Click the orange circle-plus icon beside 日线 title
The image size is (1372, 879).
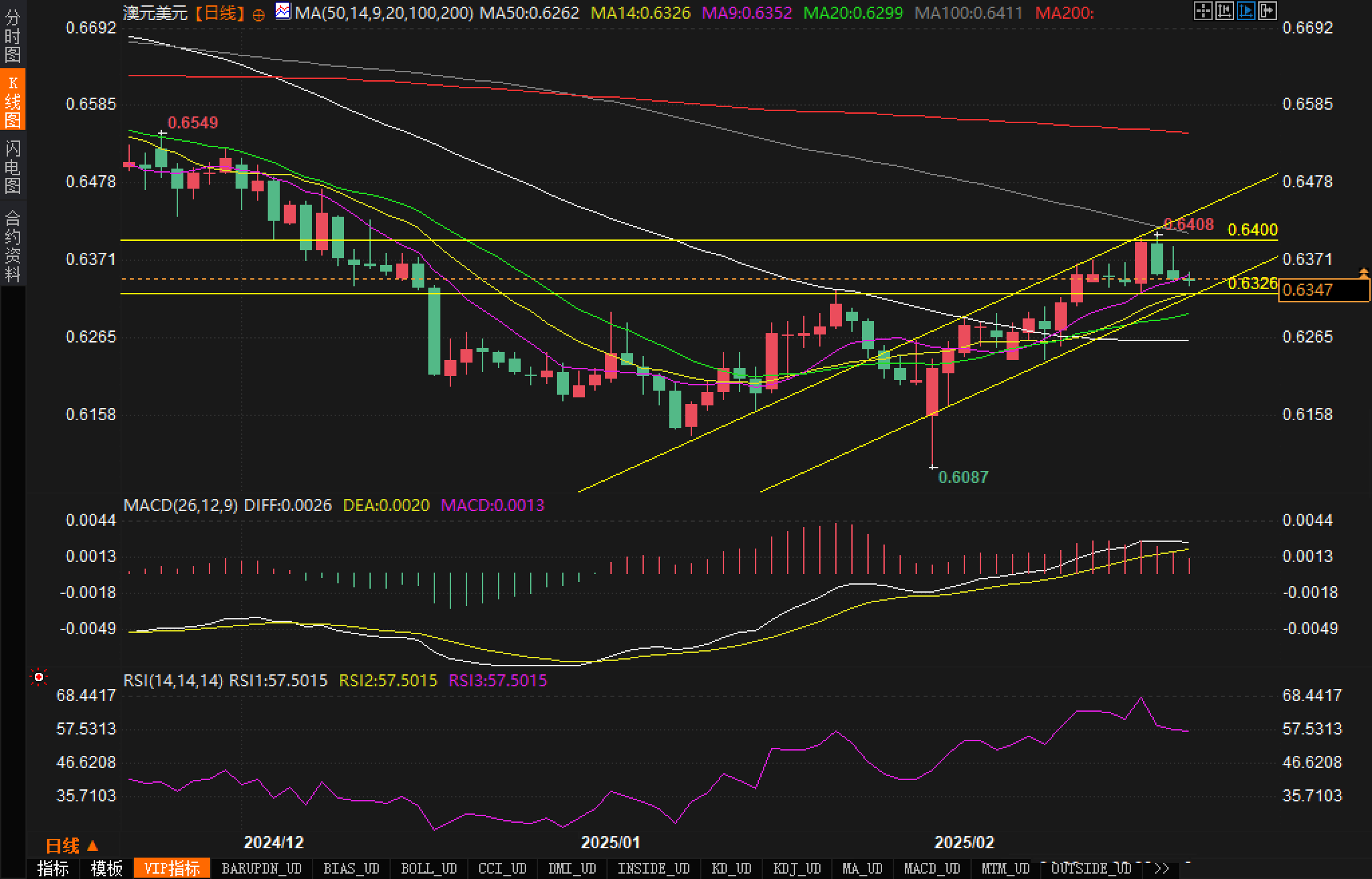258,15
